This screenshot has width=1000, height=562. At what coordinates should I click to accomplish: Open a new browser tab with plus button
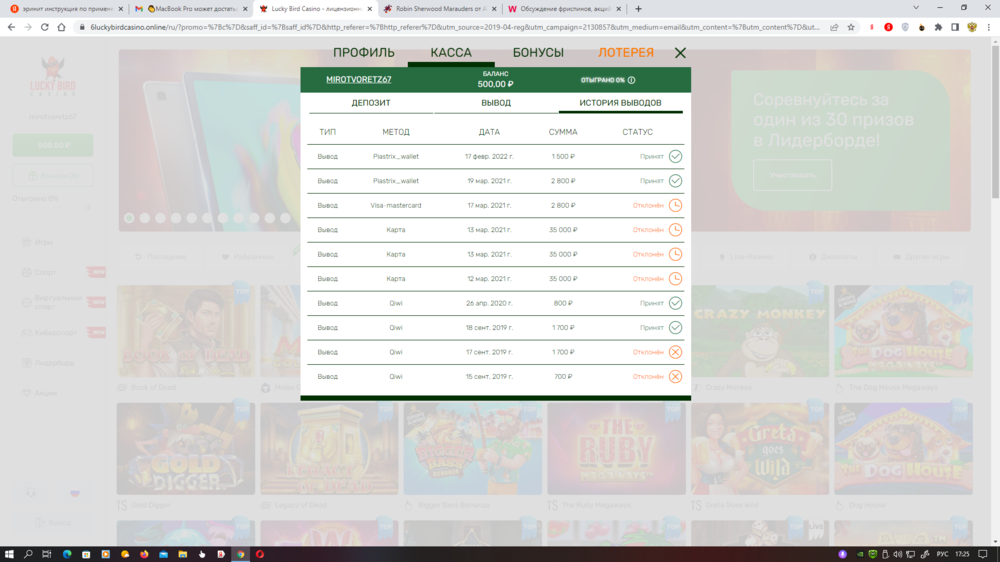pyautogui.click(x=638, y=8)
